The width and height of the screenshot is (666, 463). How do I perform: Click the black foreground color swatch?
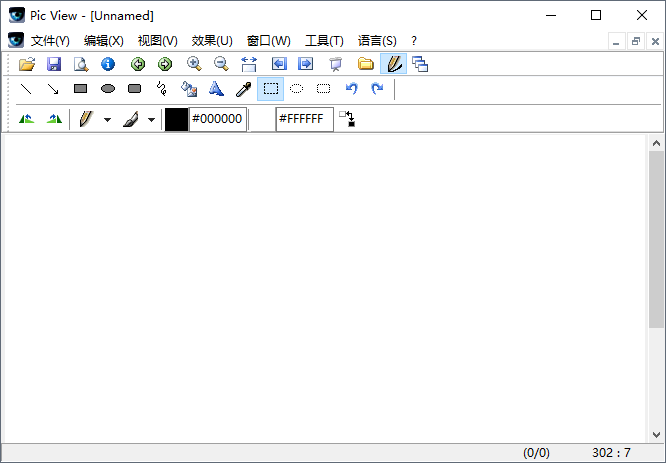[x=176, y=119]
